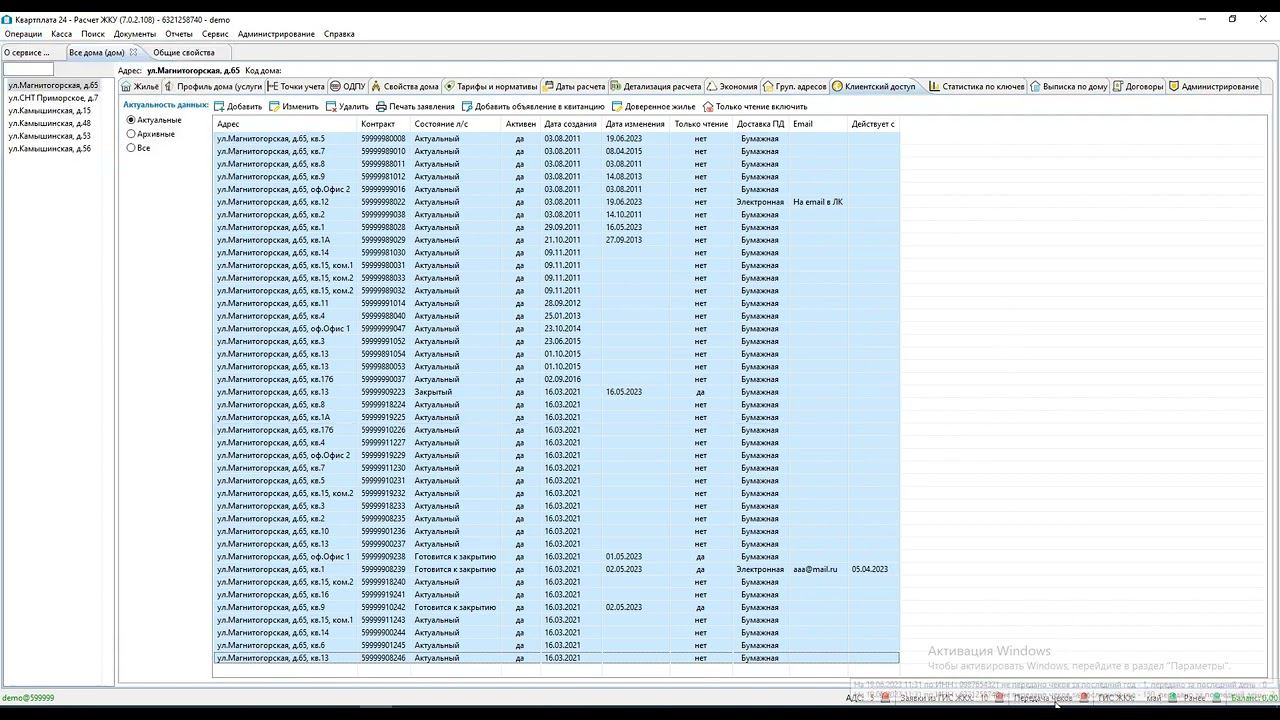Click the Квартплата 24 app icon in title bar
Screen dimensions: 1280x720
pos(7,19)
